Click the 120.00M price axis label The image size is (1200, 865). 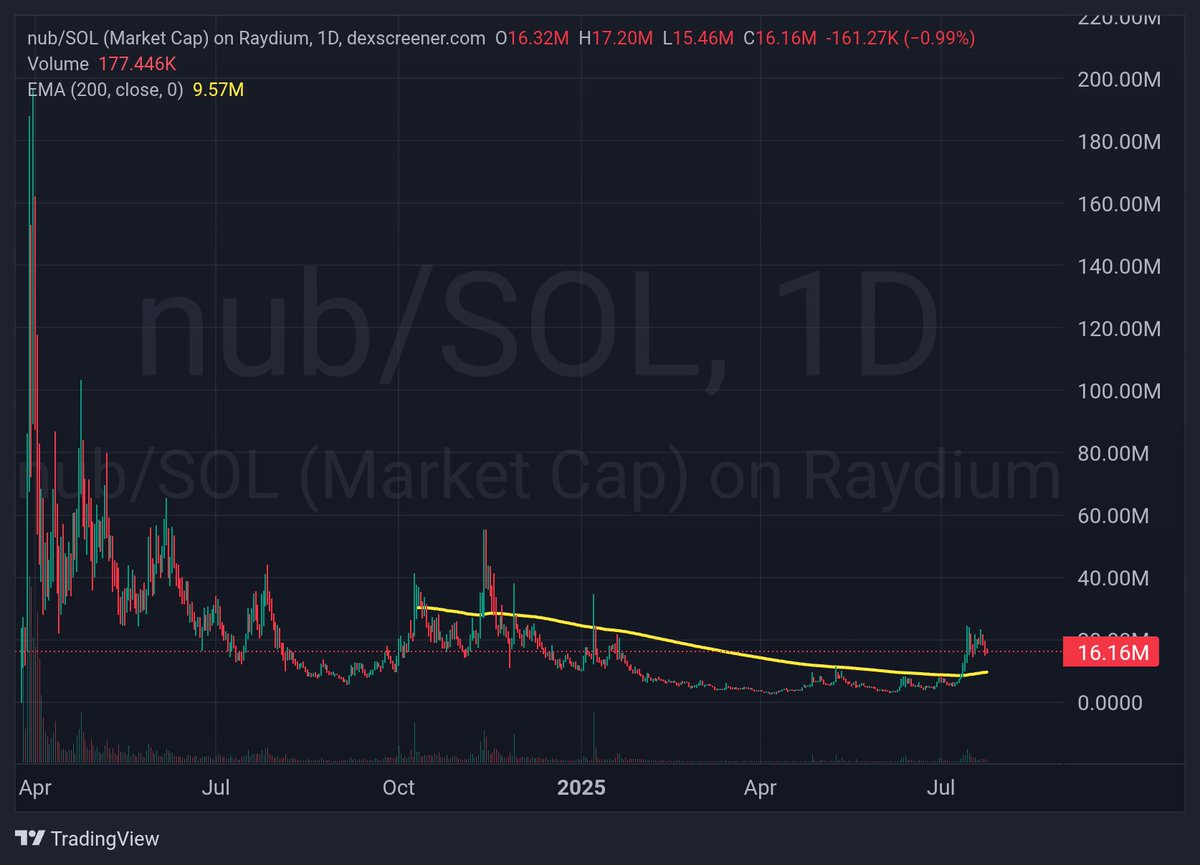coord(1118,329)
